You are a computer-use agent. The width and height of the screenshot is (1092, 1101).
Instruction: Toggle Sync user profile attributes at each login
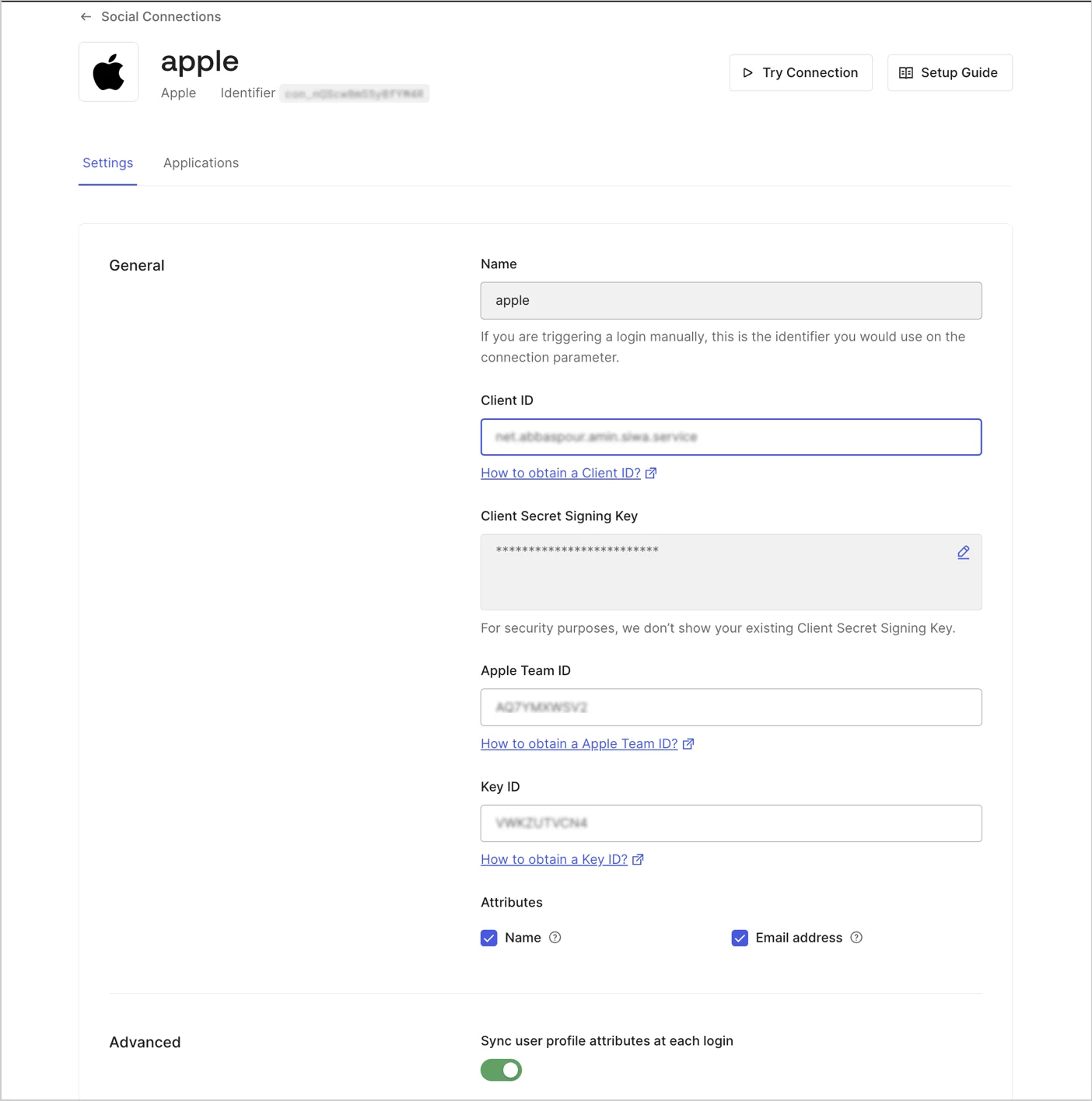pyautogui.click(x=502, y=1070)
